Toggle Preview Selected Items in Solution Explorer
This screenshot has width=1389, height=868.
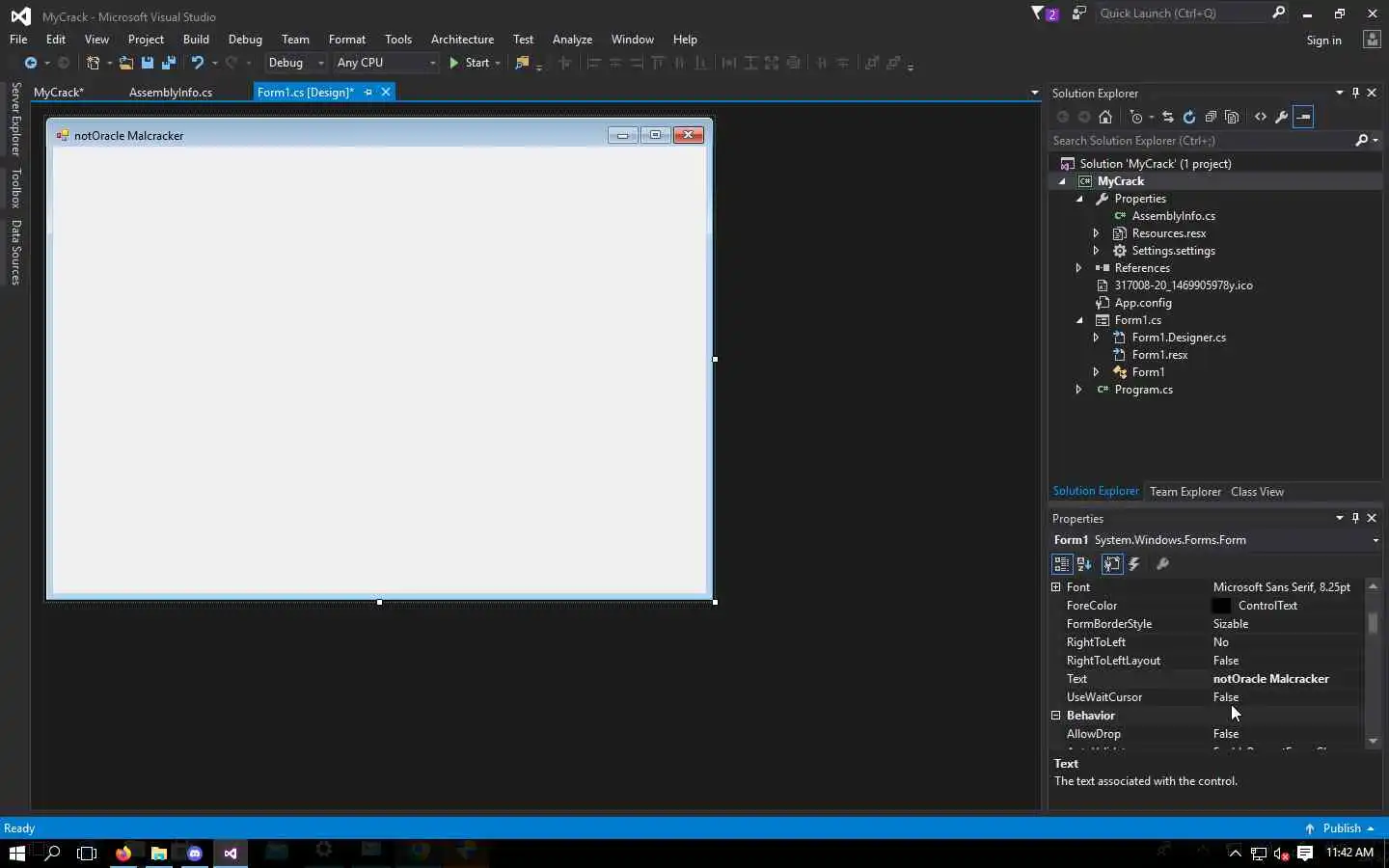tap(1303, 117)
